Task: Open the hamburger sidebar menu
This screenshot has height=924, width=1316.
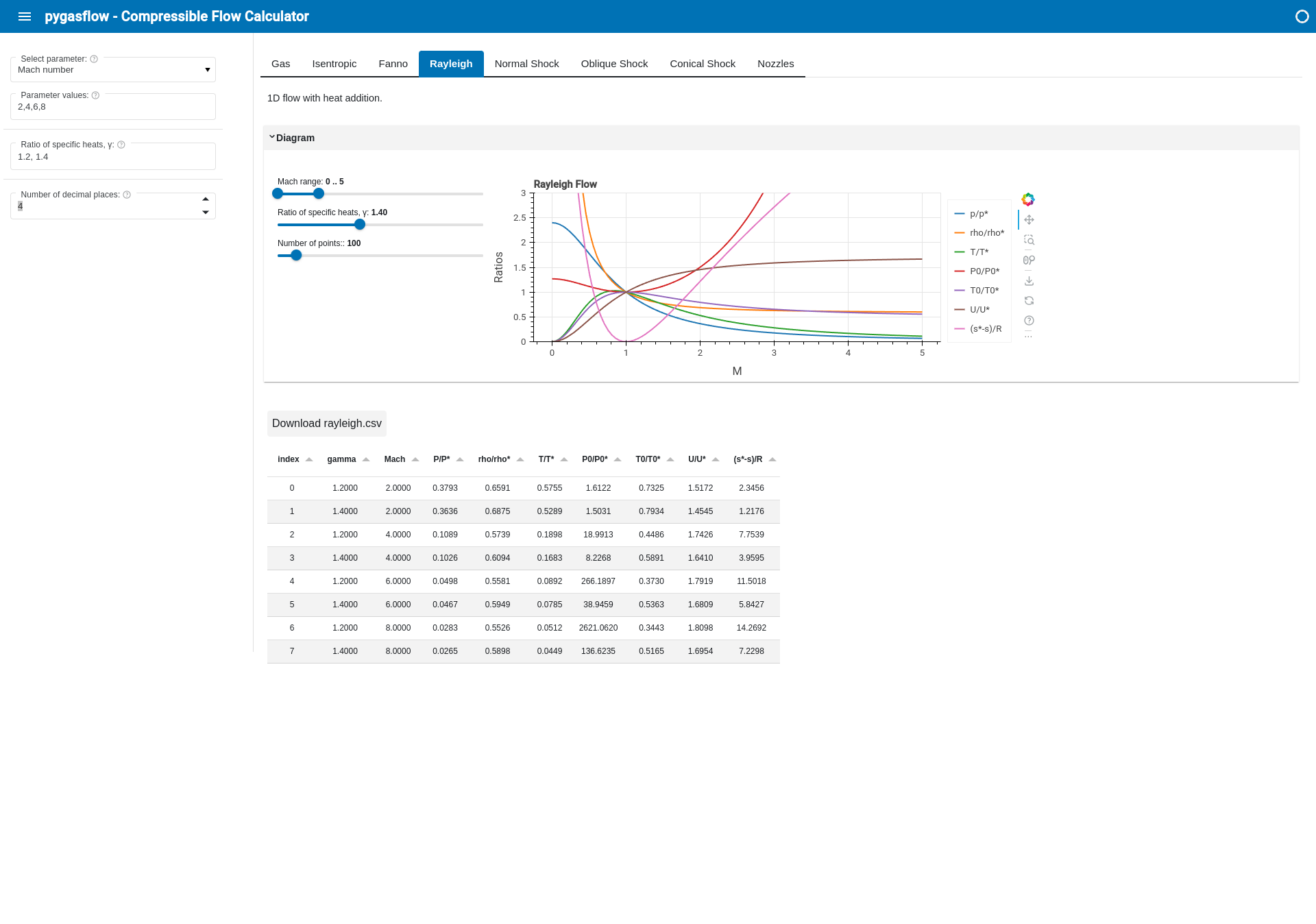Action: point(25,16)
